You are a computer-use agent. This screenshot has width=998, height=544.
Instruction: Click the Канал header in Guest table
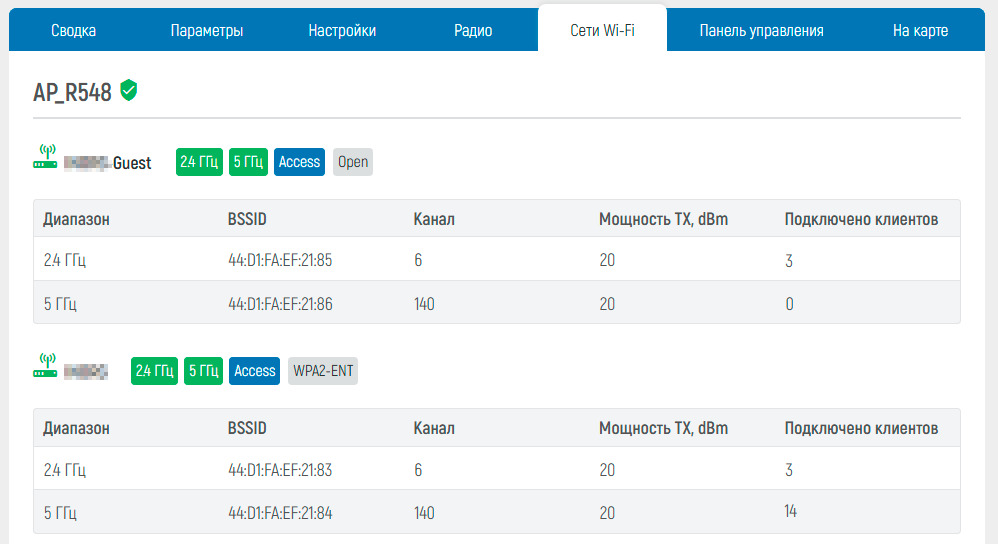[434, 219]
